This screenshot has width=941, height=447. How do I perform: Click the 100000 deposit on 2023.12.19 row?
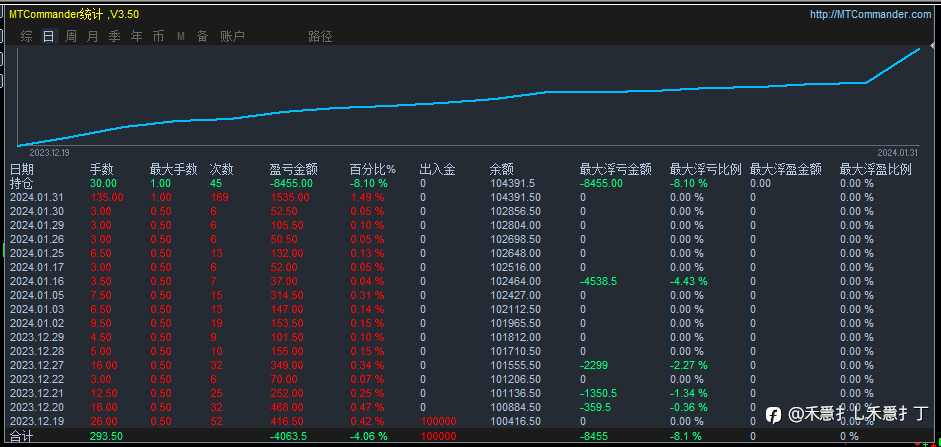coord(439,421)
